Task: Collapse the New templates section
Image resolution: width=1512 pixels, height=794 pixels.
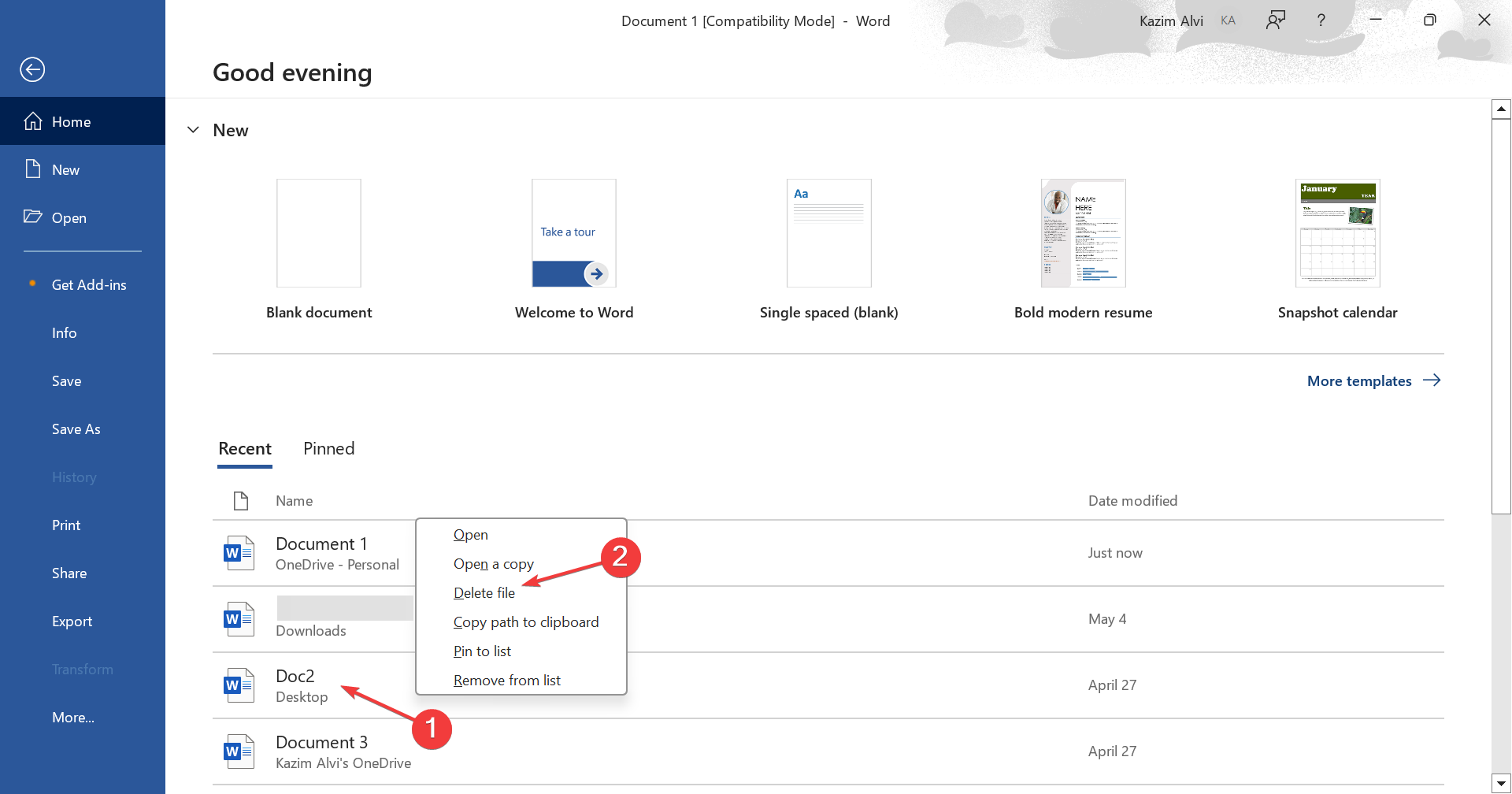Action: pos(193,129)
